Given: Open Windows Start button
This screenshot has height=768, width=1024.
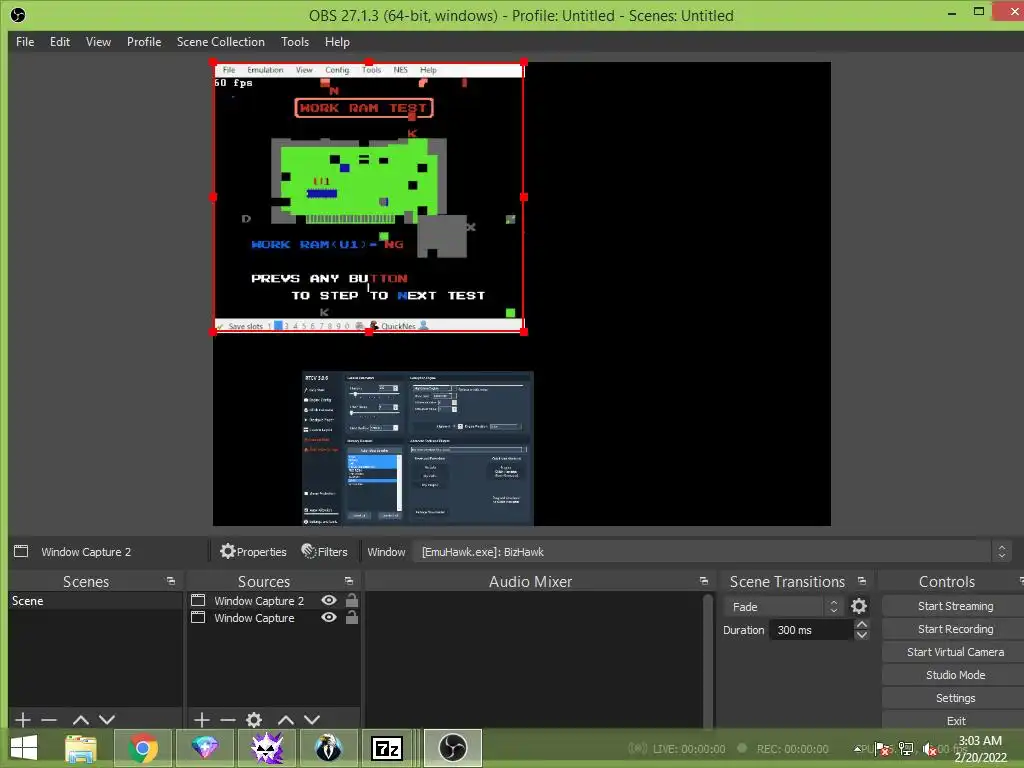Looking at the screenshot, I should 24,748.
